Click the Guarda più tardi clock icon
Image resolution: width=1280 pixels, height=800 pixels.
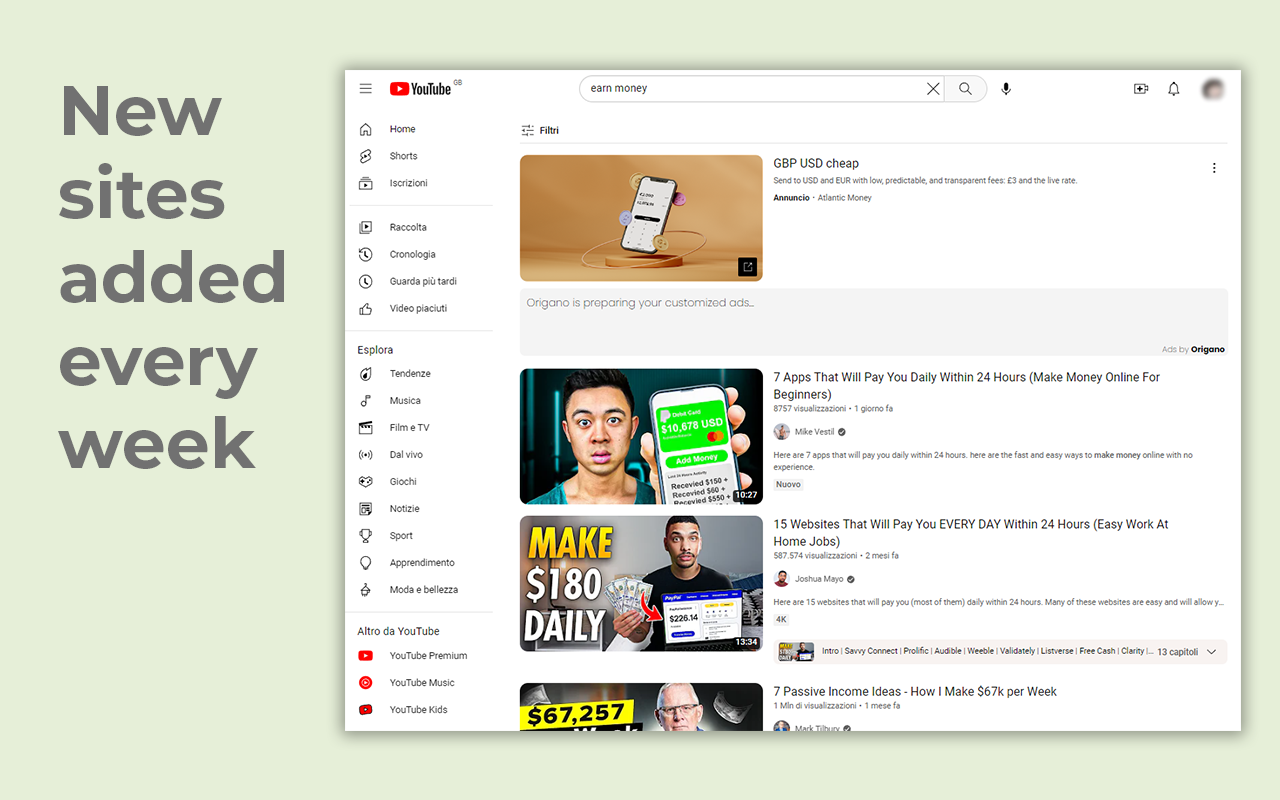point(366,281)
